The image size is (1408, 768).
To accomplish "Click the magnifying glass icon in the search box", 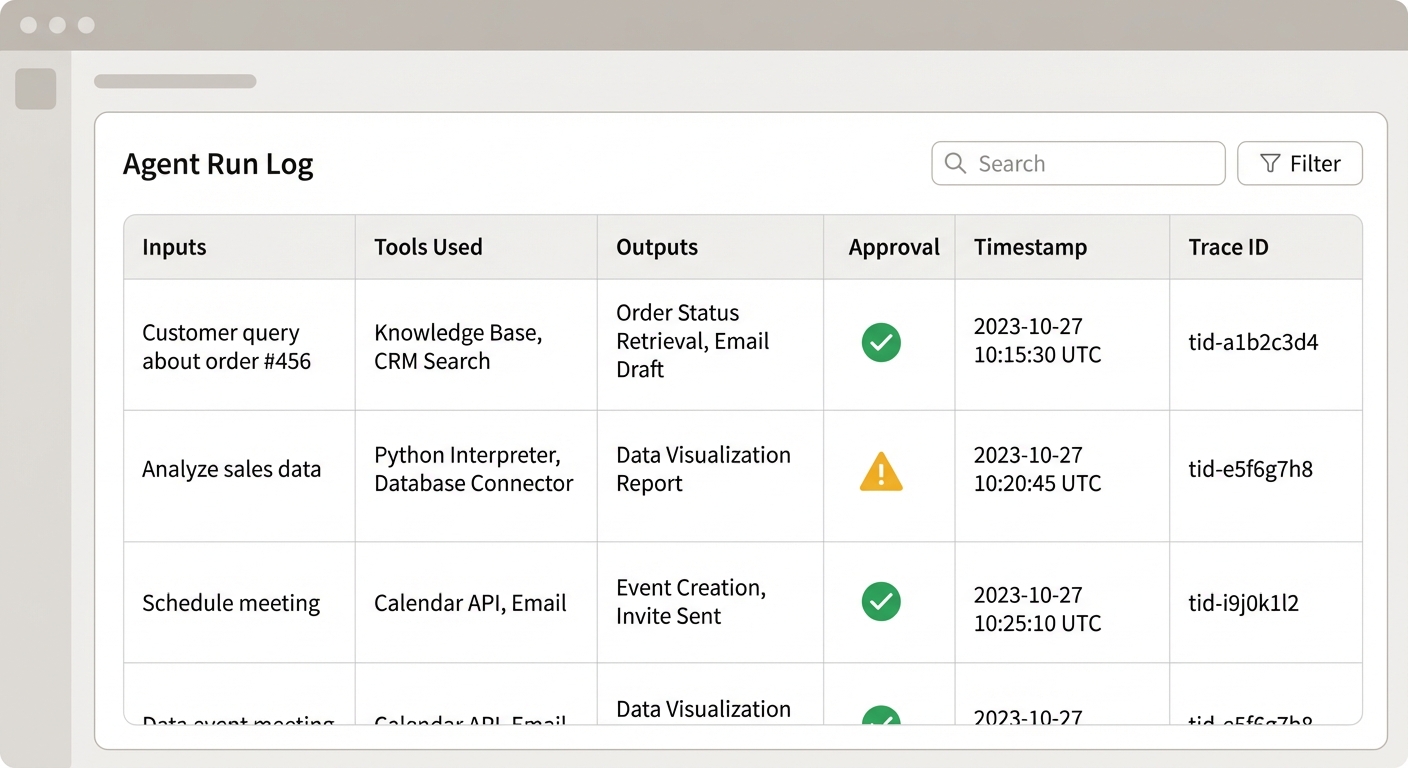I will (955, 163).
